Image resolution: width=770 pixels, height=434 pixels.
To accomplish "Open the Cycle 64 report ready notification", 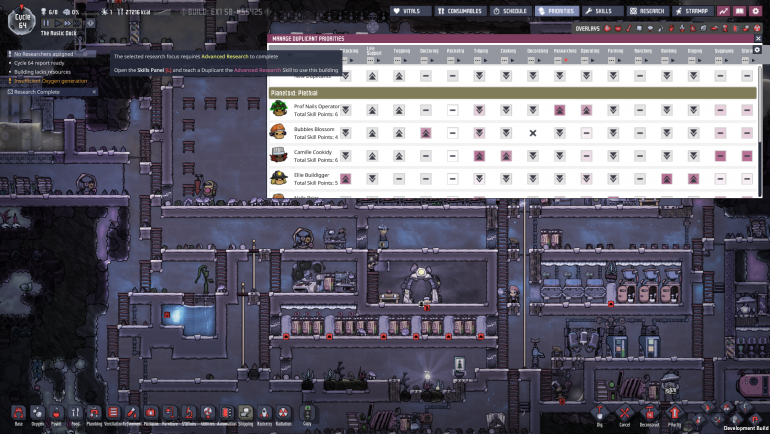I will click(39, 63).
